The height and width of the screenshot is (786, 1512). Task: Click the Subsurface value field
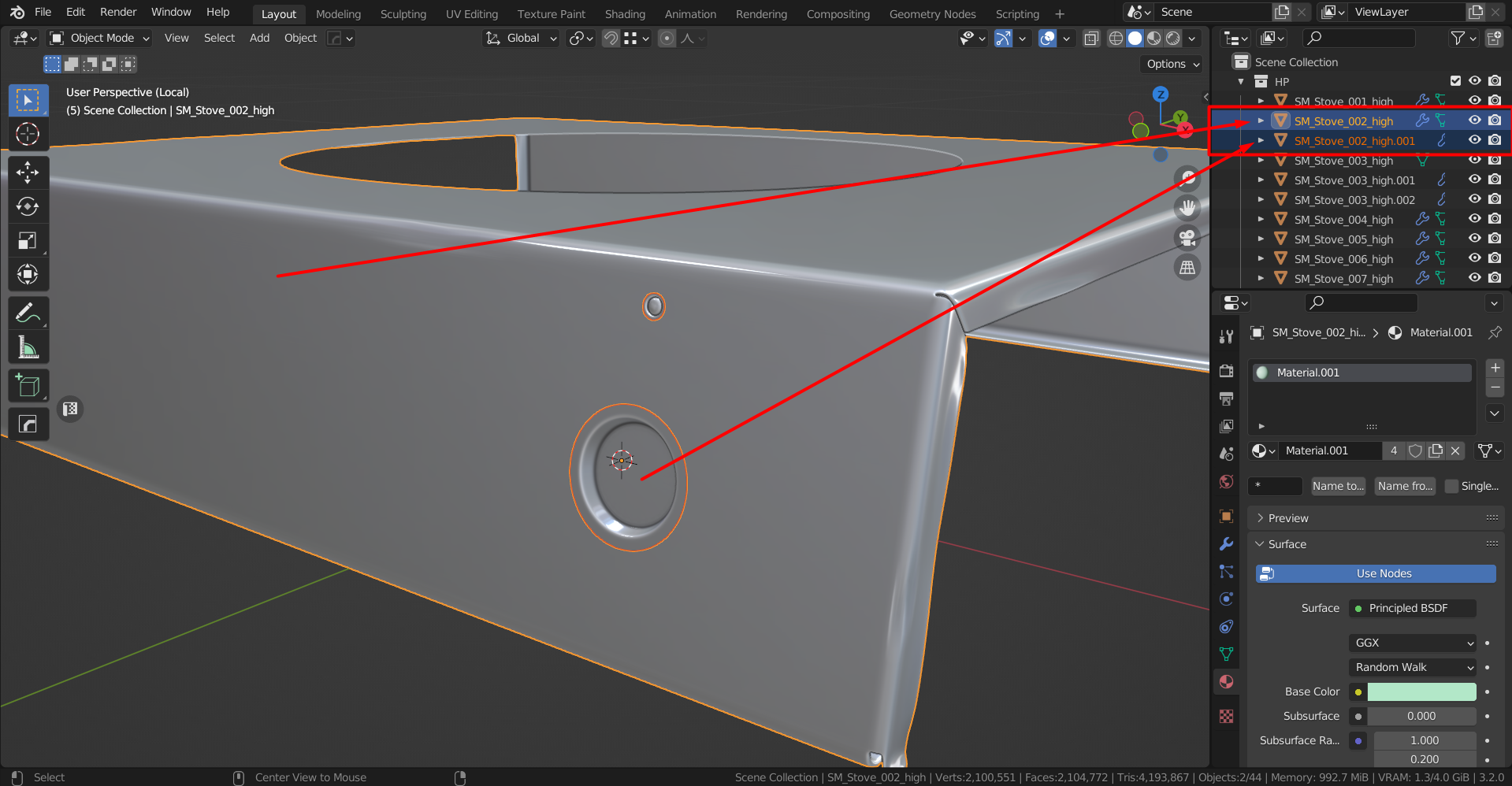click(x=1421, y=716)
